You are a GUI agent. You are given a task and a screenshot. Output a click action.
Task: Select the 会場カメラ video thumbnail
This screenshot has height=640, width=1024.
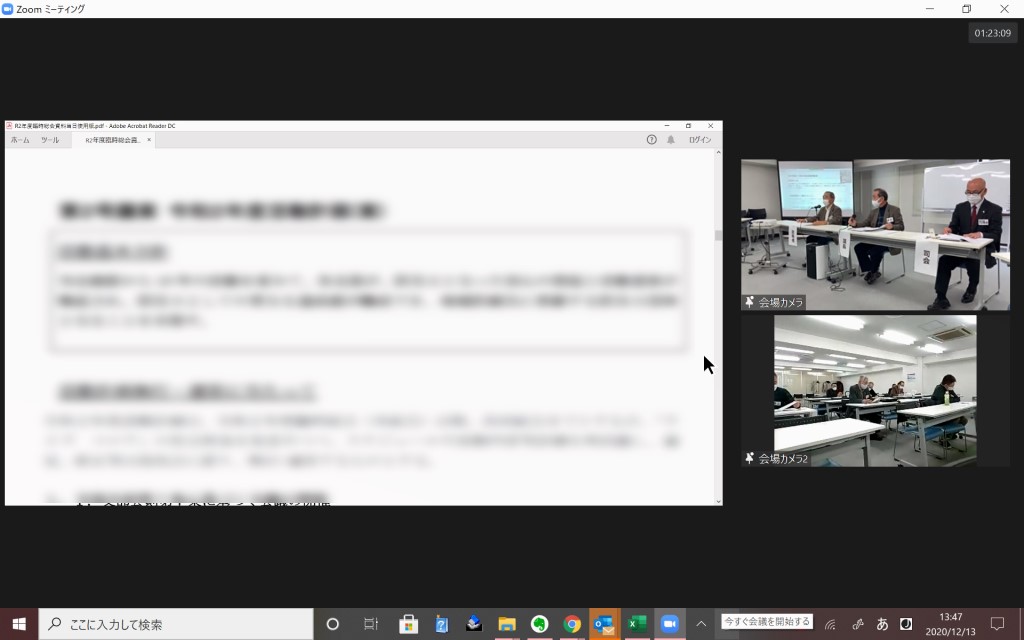pos(875,234)
